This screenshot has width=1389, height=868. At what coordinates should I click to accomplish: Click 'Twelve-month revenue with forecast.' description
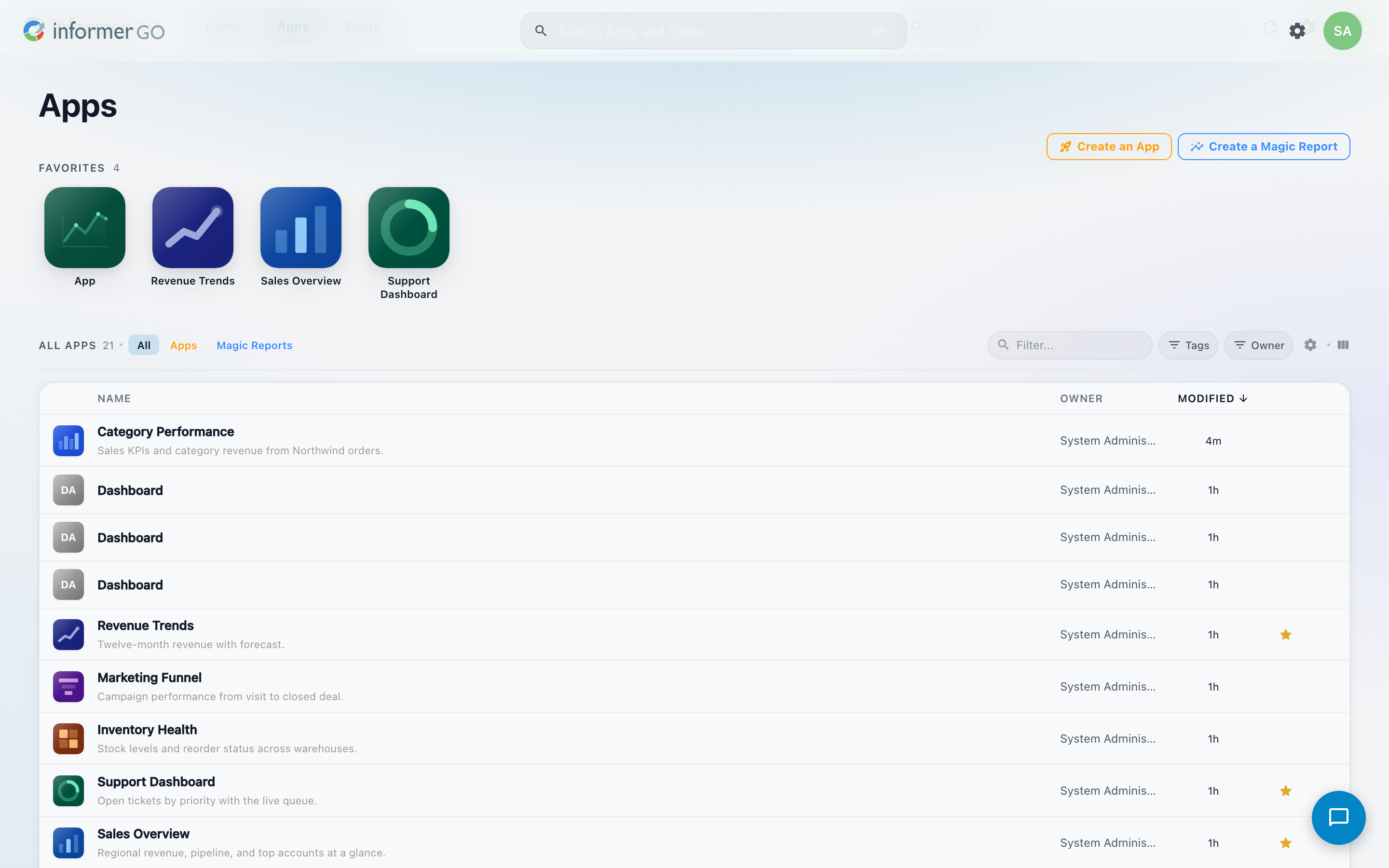pyautogui.click(x=191, y=645)
